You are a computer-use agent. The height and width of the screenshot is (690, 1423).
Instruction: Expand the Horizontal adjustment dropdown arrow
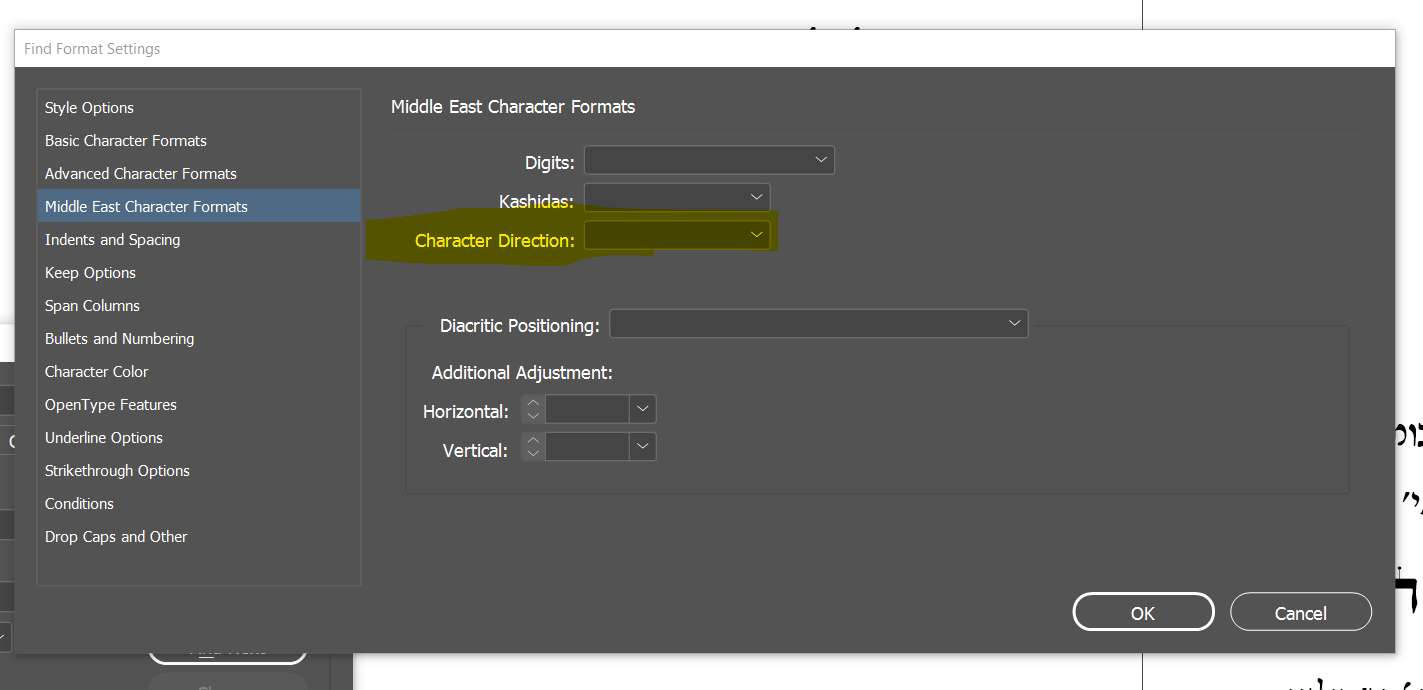click(643, 409)
